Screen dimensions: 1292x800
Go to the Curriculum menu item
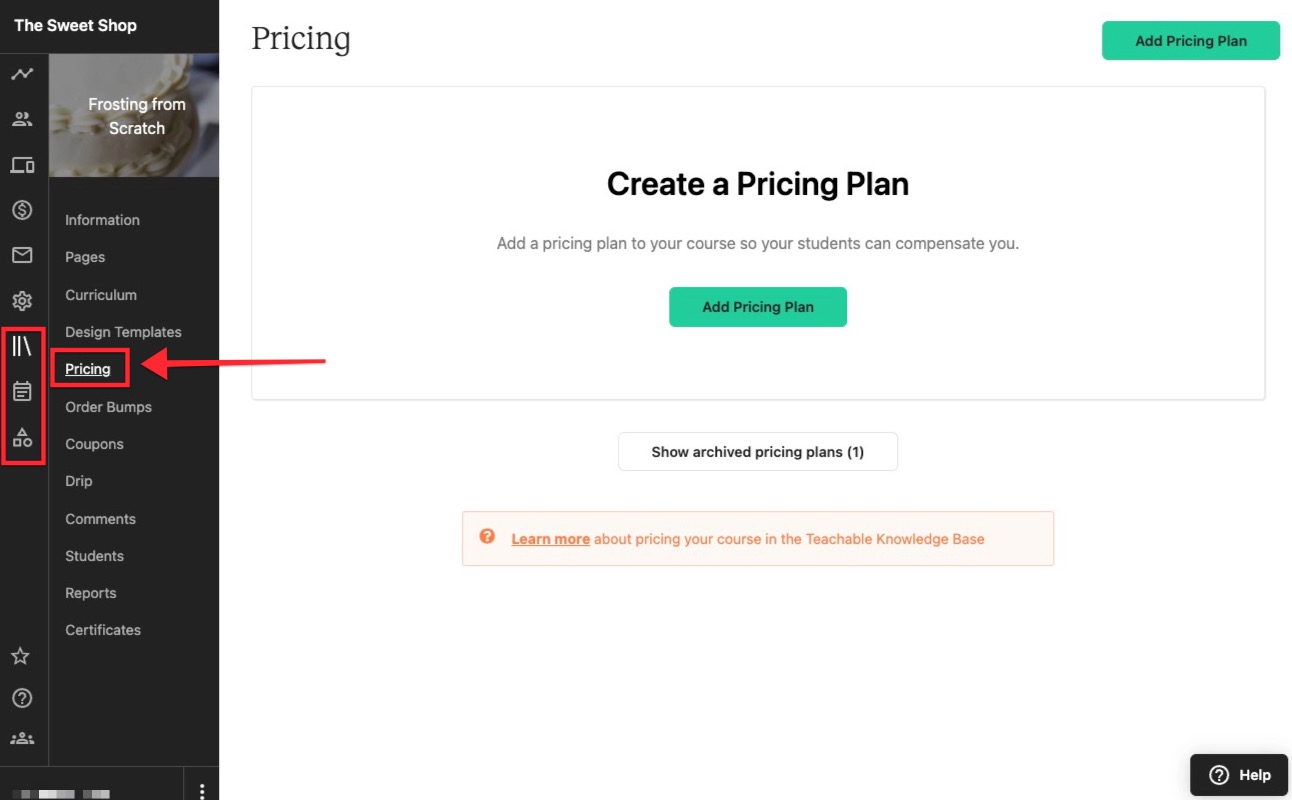pos(101,295)
